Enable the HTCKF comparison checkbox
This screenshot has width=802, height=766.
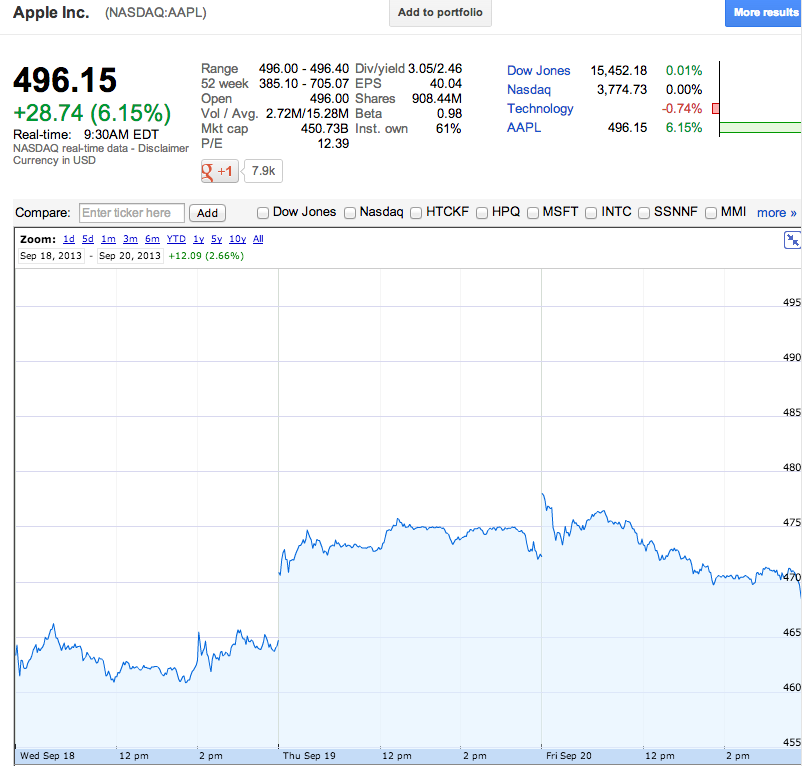[x=416, y=213]
